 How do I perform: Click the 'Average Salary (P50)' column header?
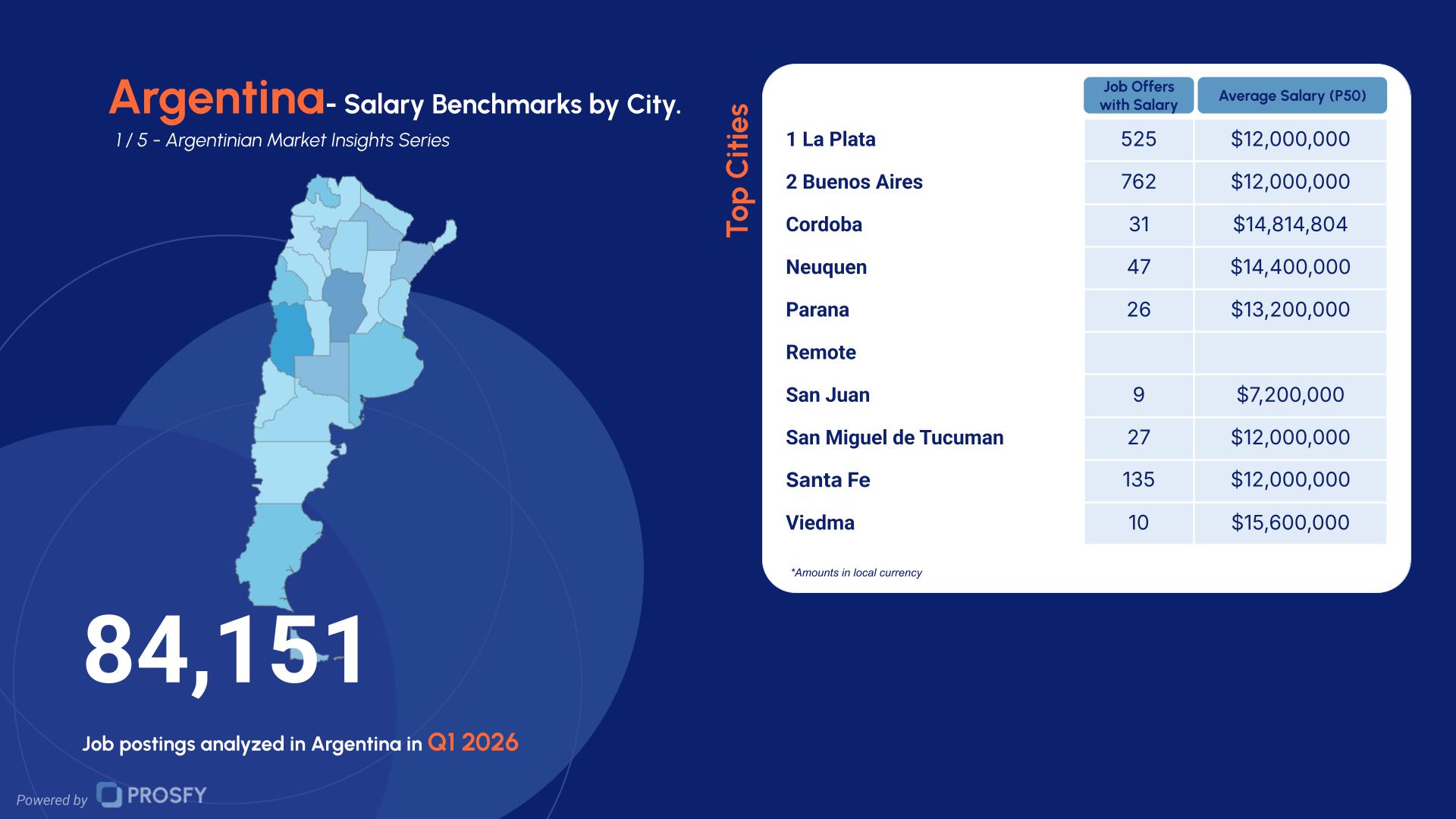[x=1292, y=96]
